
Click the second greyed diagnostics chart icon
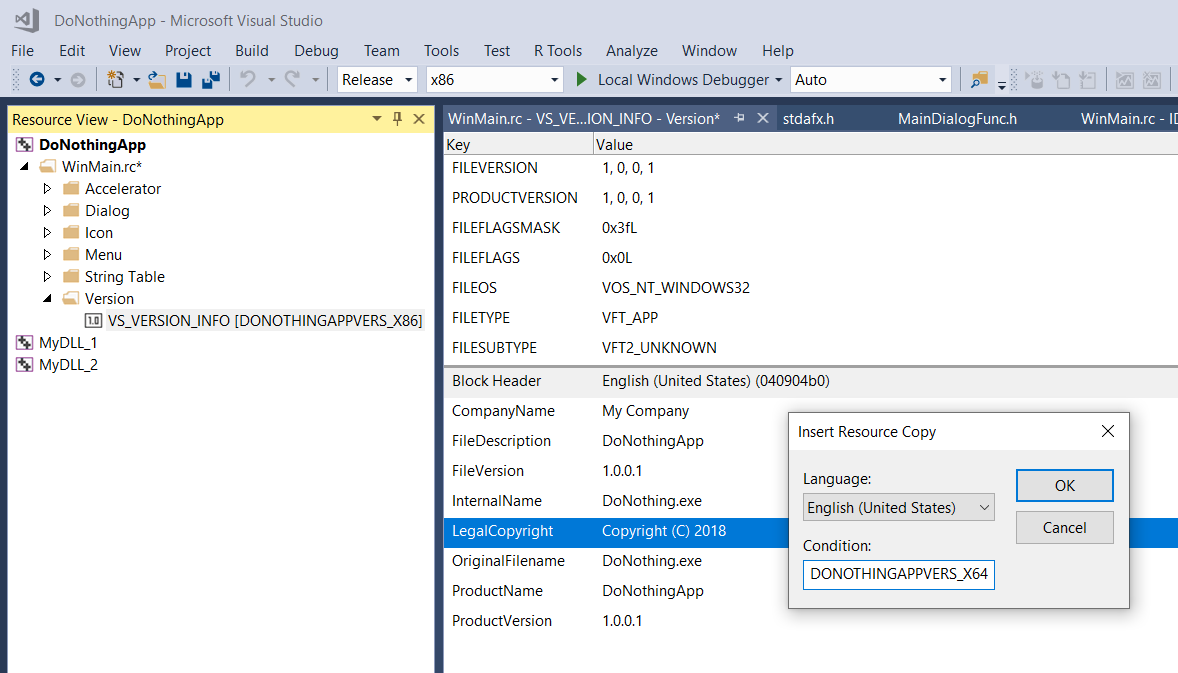click(x=1152, y=80)
